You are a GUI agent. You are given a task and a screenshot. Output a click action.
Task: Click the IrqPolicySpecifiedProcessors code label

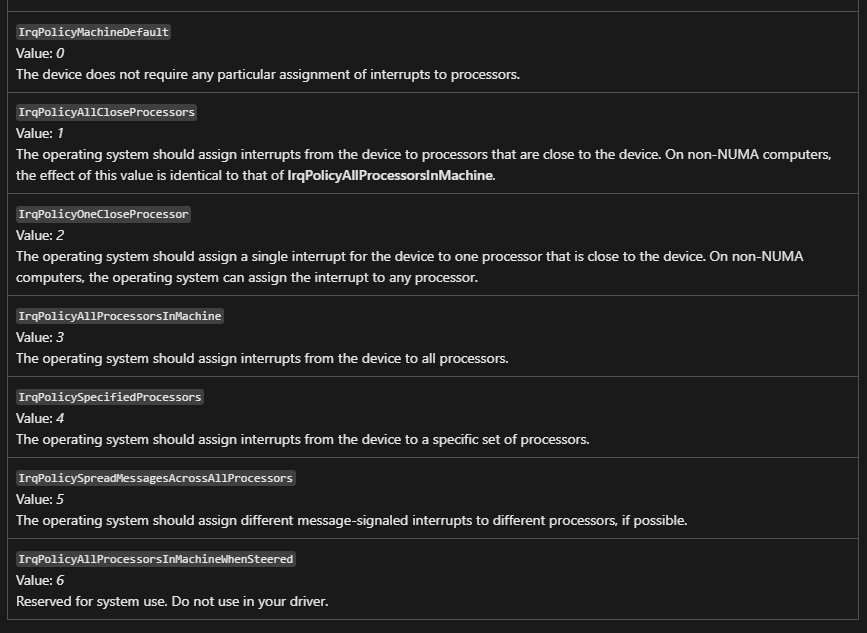coord(110,397)
